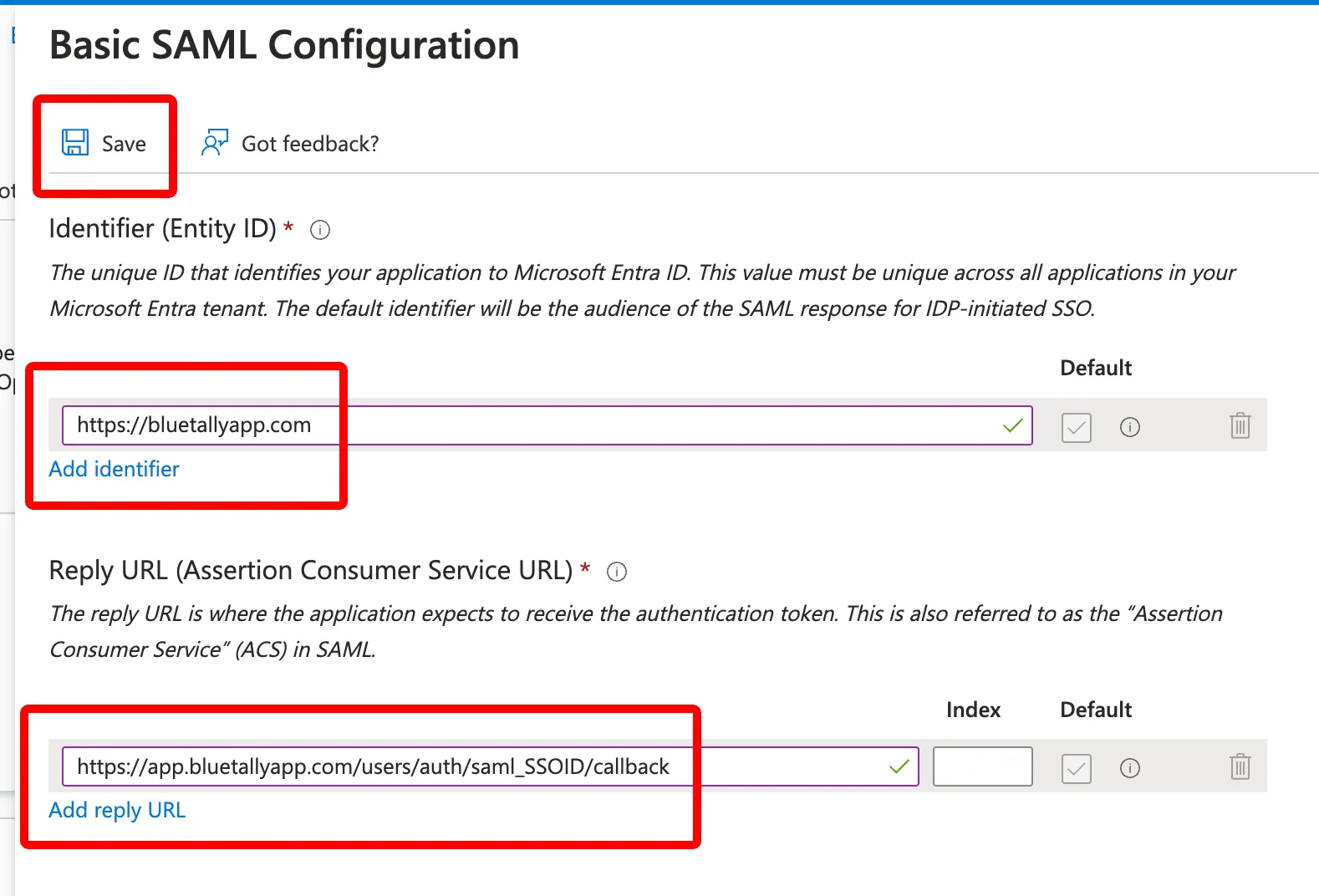The image size is (1319, 896).
Task: Delete the bluetallyapp.com identifier with trash icon
Action: [1240, 425]
